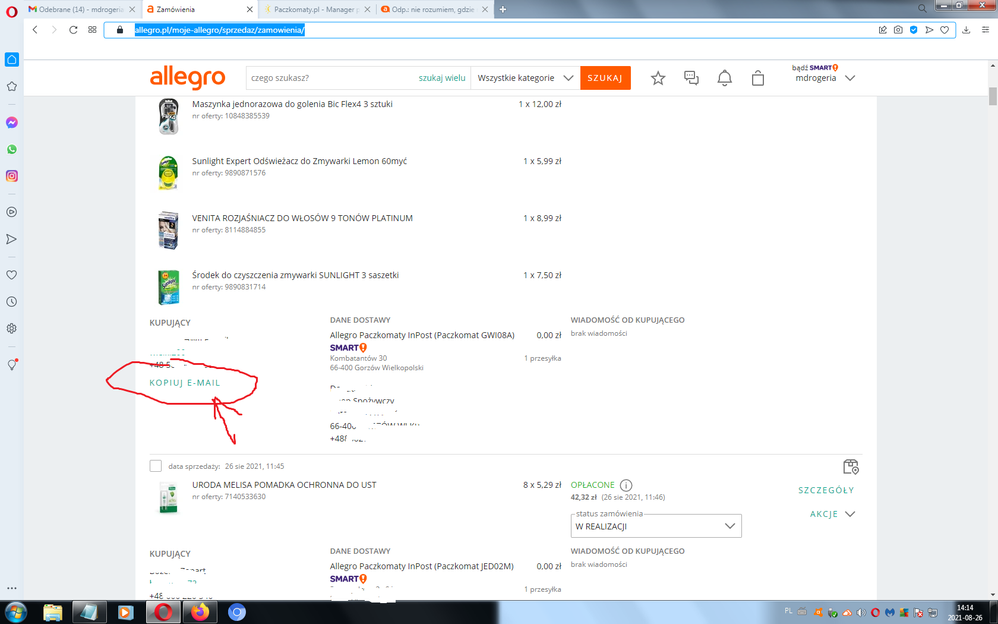Open Firefox from taskbar
This screenshot has width=998, height=624.
point(200,613)
